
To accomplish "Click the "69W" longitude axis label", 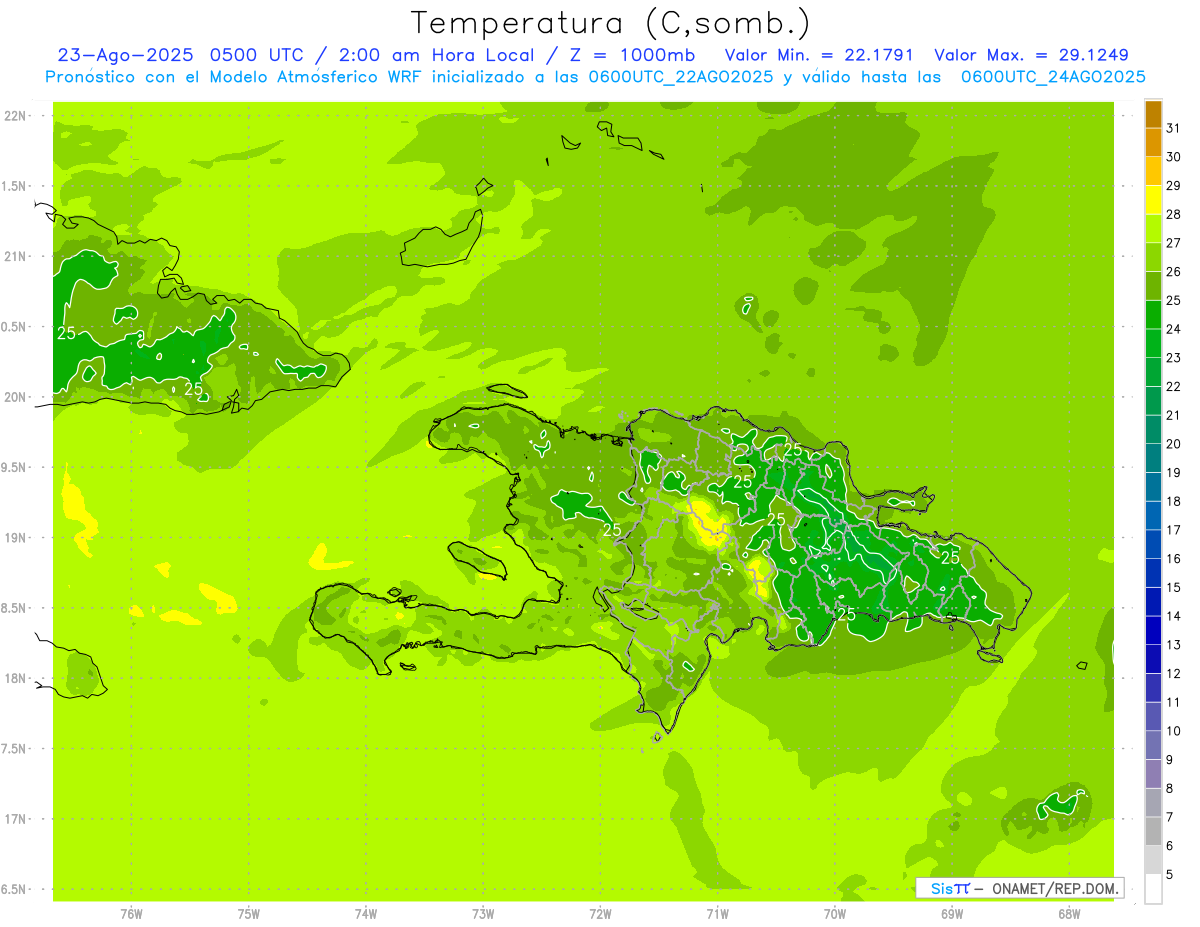I will pos(952,914).
